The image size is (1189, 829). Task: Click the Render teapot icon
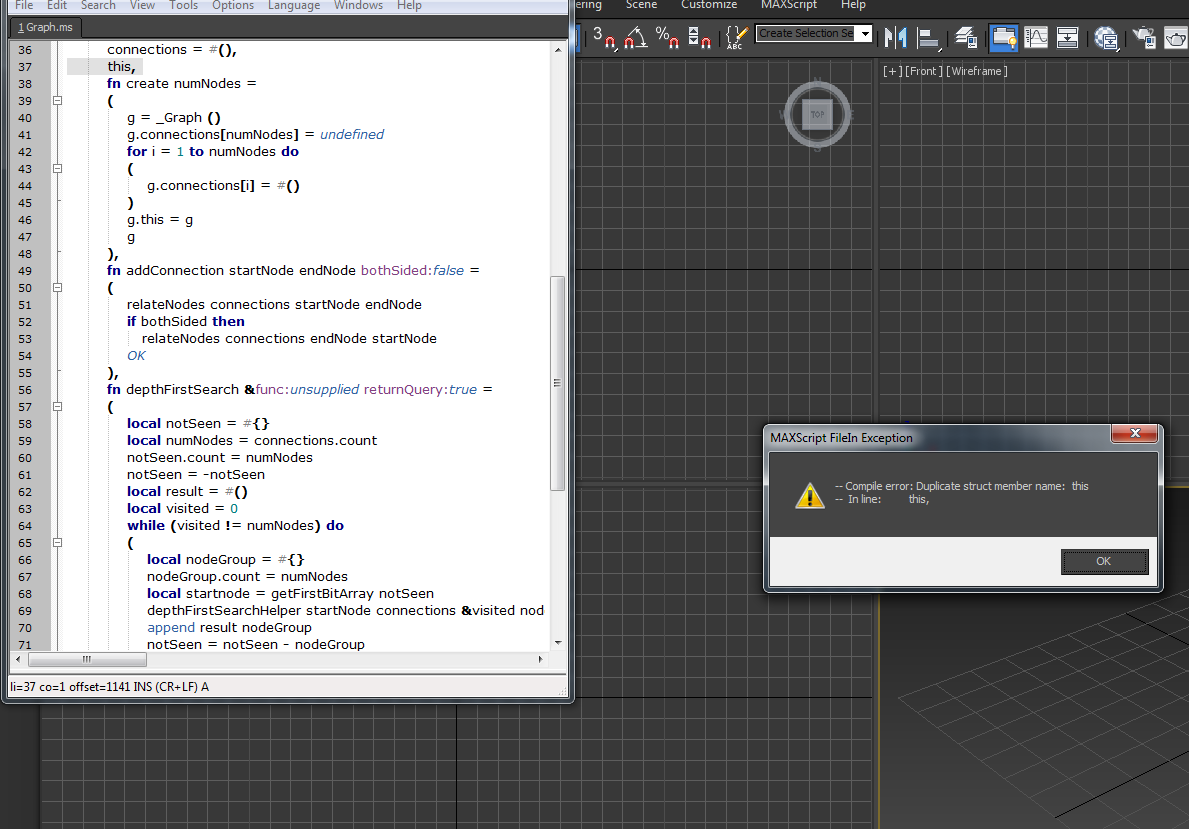(x=1175, y=36)
